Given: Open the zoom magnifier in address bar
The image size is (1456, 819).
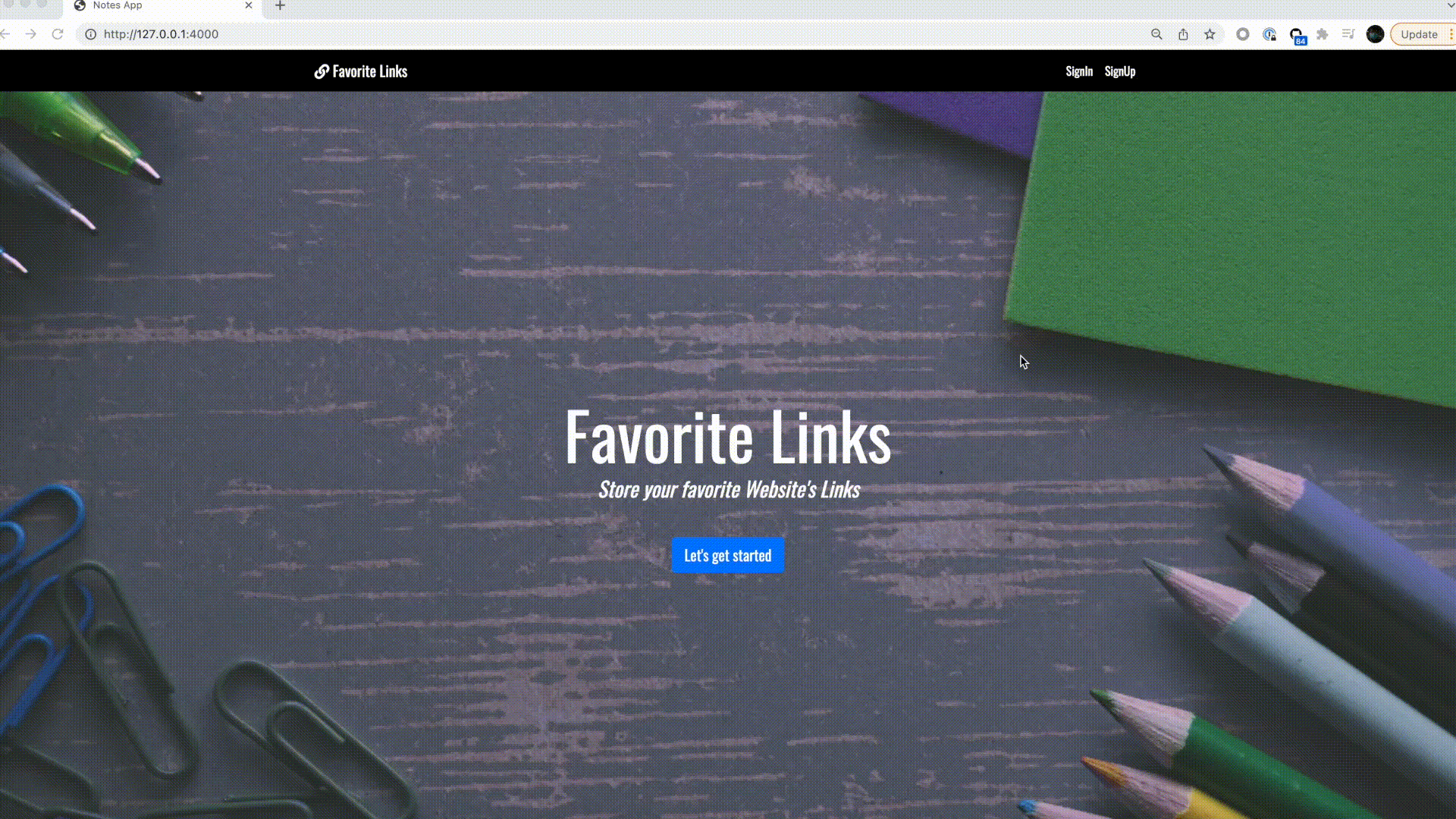Looking at the screenshot, I should (x=1156, y=34).
